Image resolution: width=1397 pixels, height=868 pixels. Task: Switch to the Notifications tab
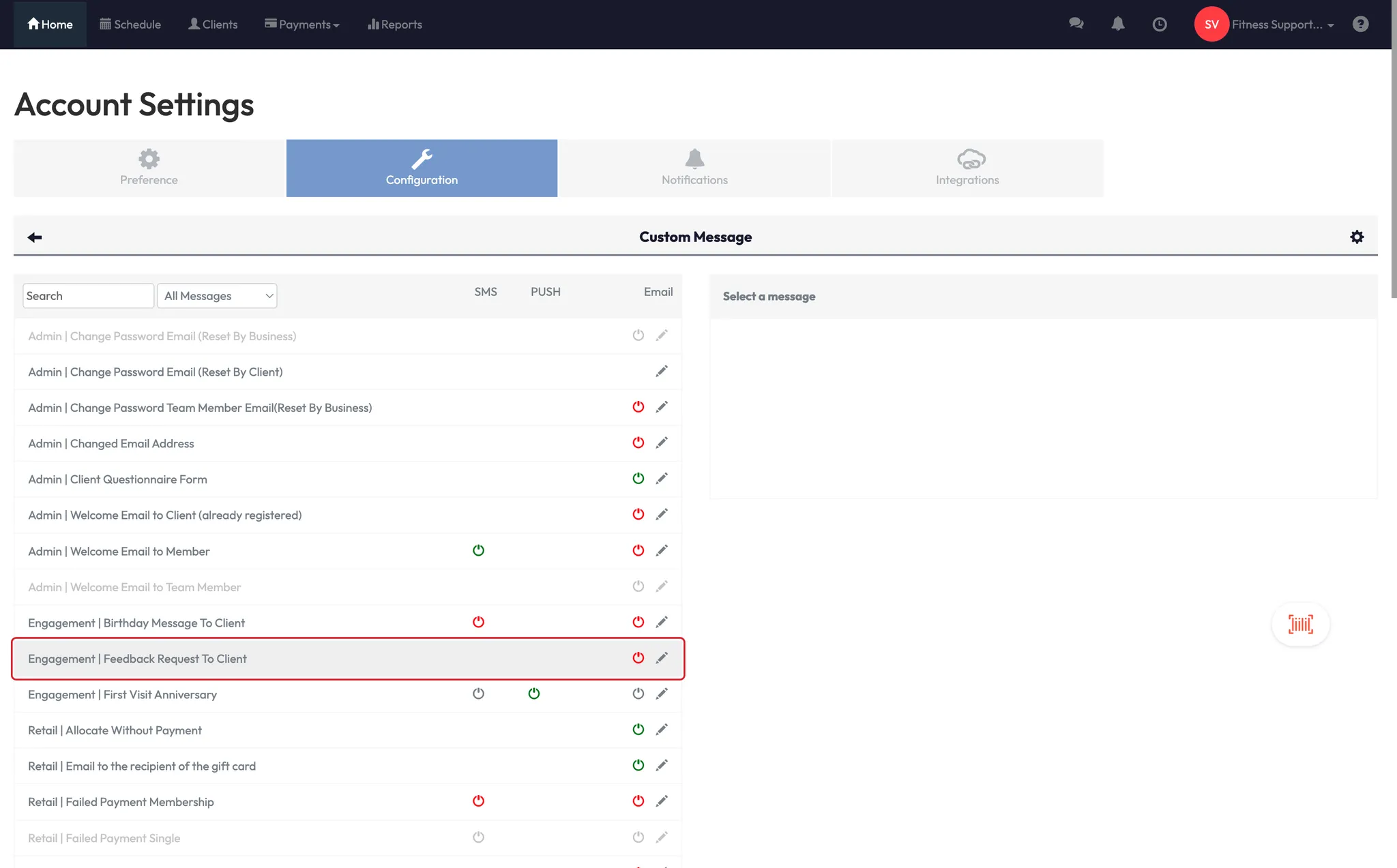point(694,168)
